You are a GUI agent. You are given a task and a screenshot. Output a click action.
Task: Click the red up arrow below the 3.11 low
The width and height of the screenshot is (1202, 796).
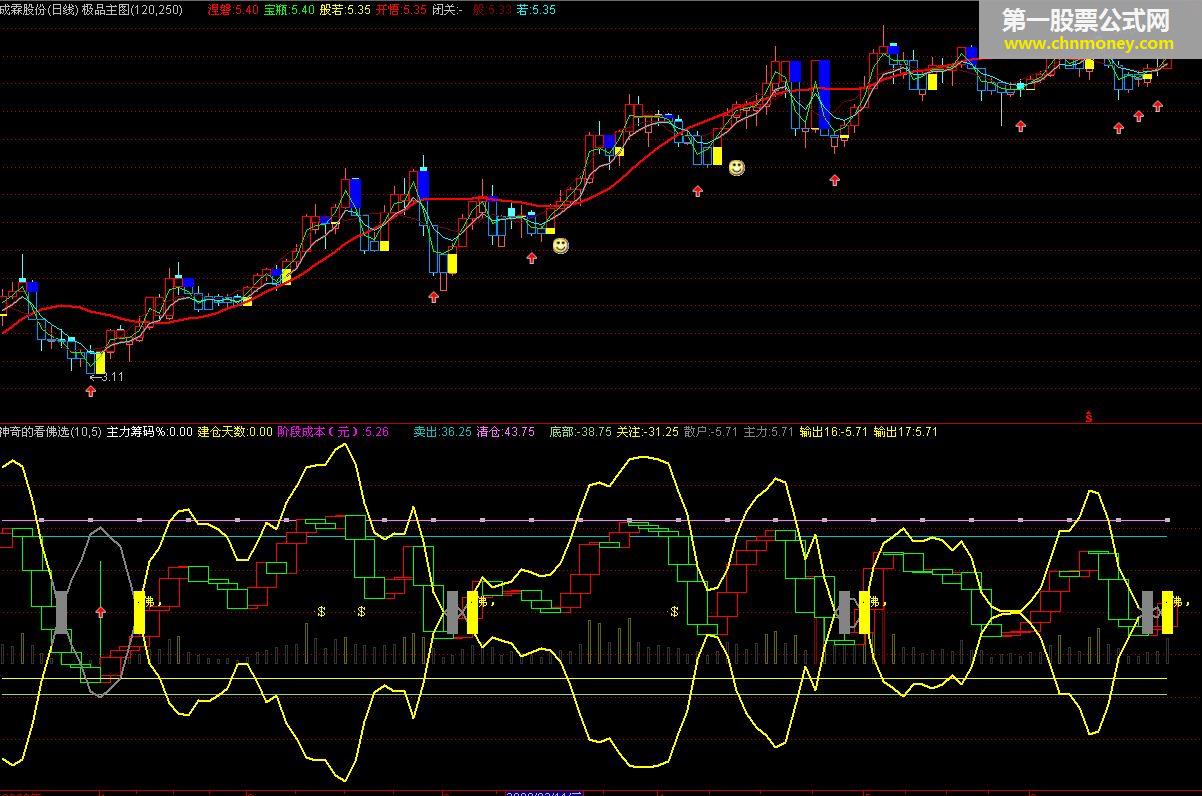coord(91,392)
